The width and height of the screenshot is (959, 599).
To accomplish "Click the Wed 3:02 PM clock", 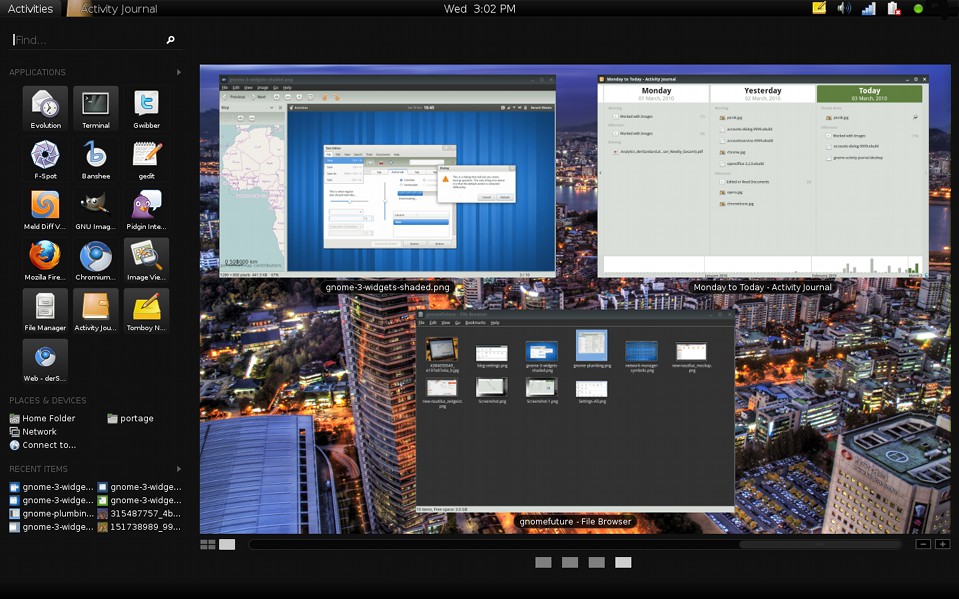I will pos(480,9).
